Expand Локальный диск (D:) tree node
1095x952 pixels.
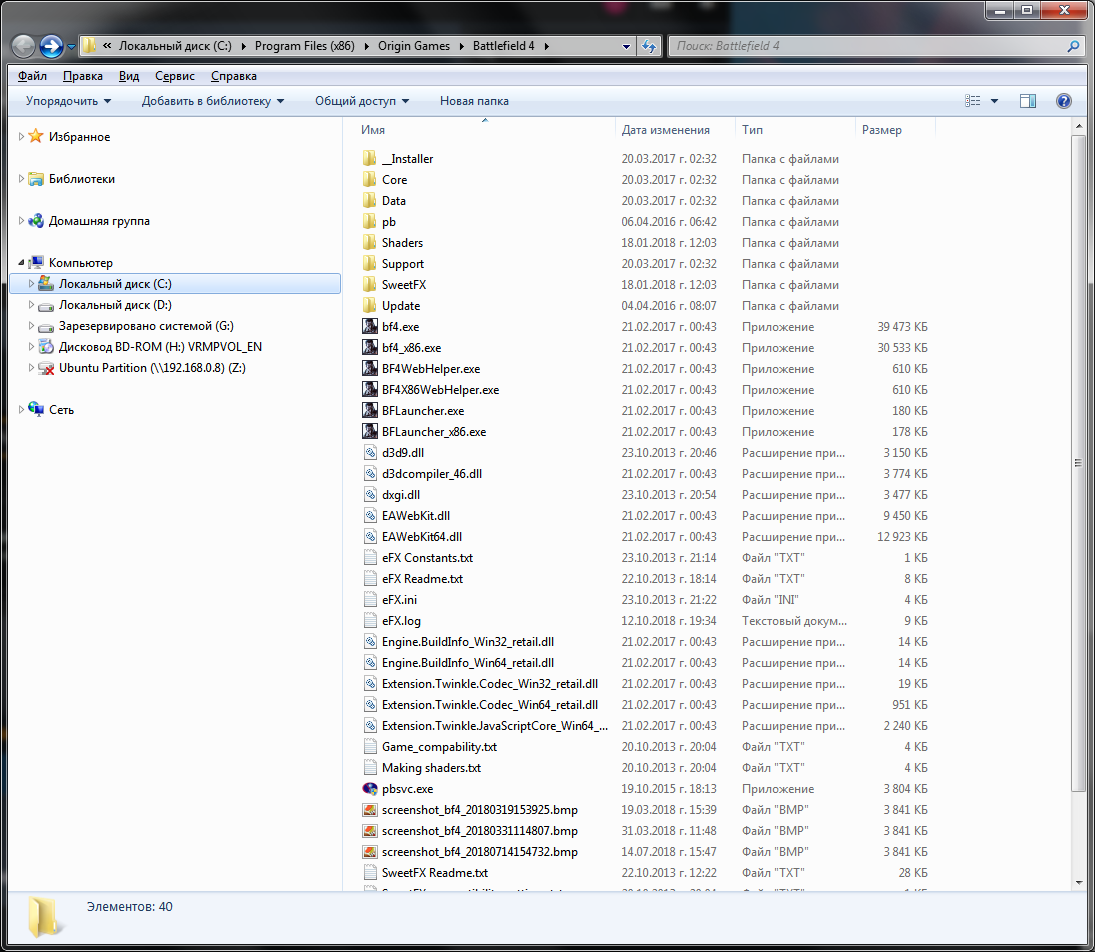click(x=32, y=305)
